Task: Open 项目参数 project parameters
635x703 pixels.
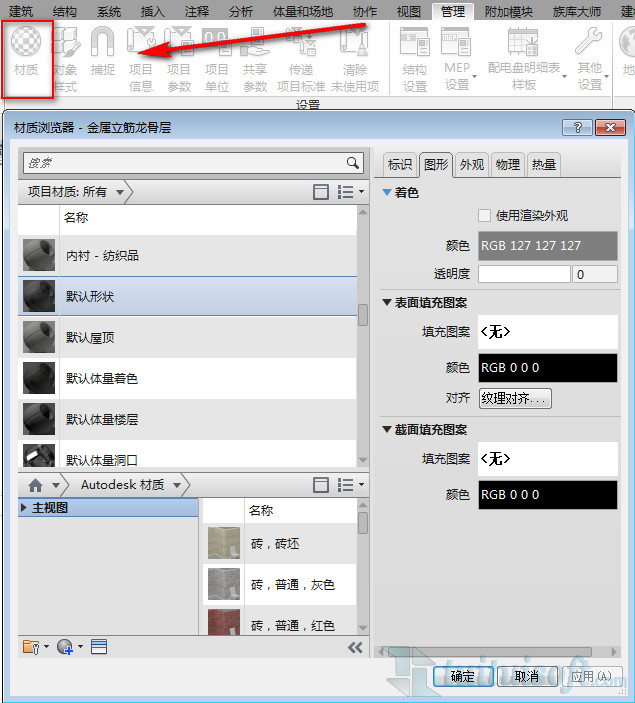Action: coord(179,59)
